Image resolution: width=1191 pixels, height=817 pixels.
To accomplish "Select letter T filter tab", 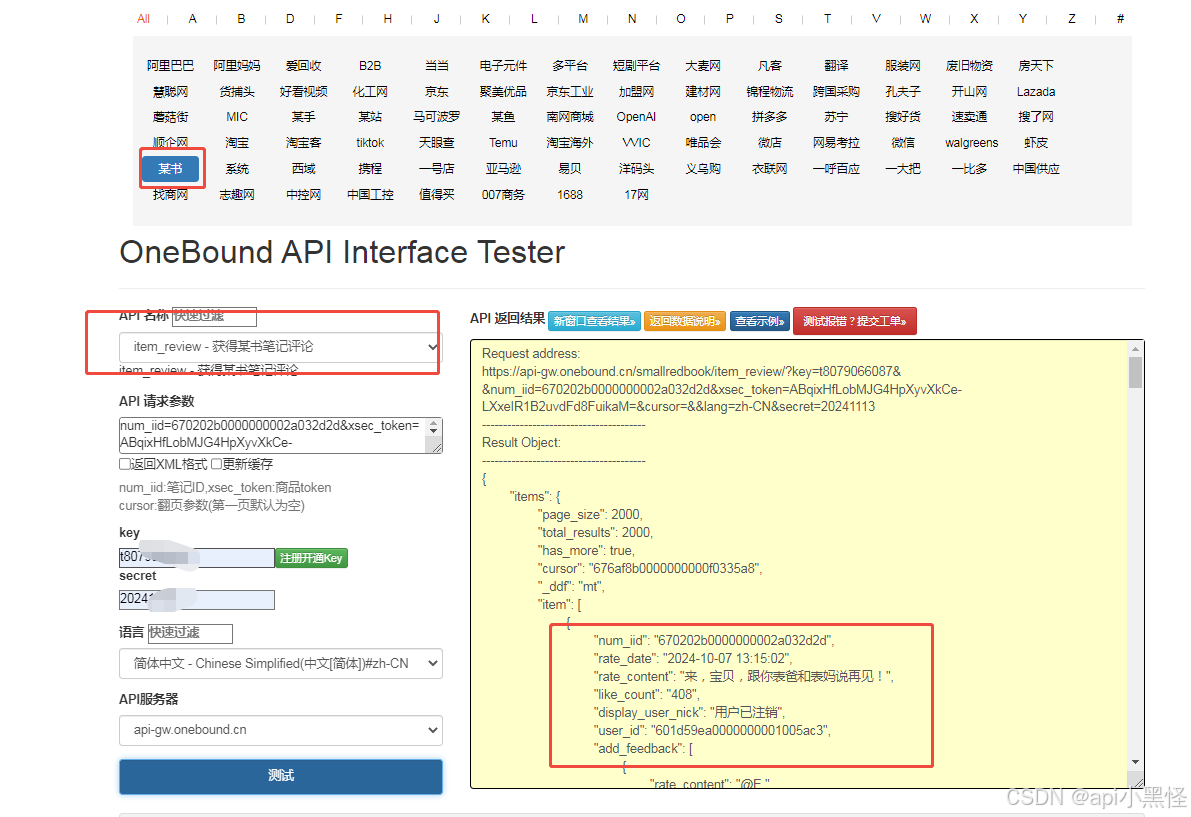I will pyautogui.click(x=827, y=19).
